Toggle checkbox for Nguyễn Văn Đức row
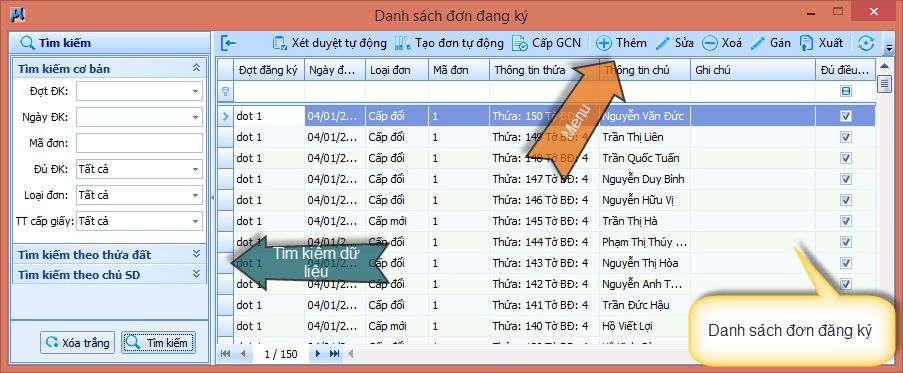 click(845, 116)
